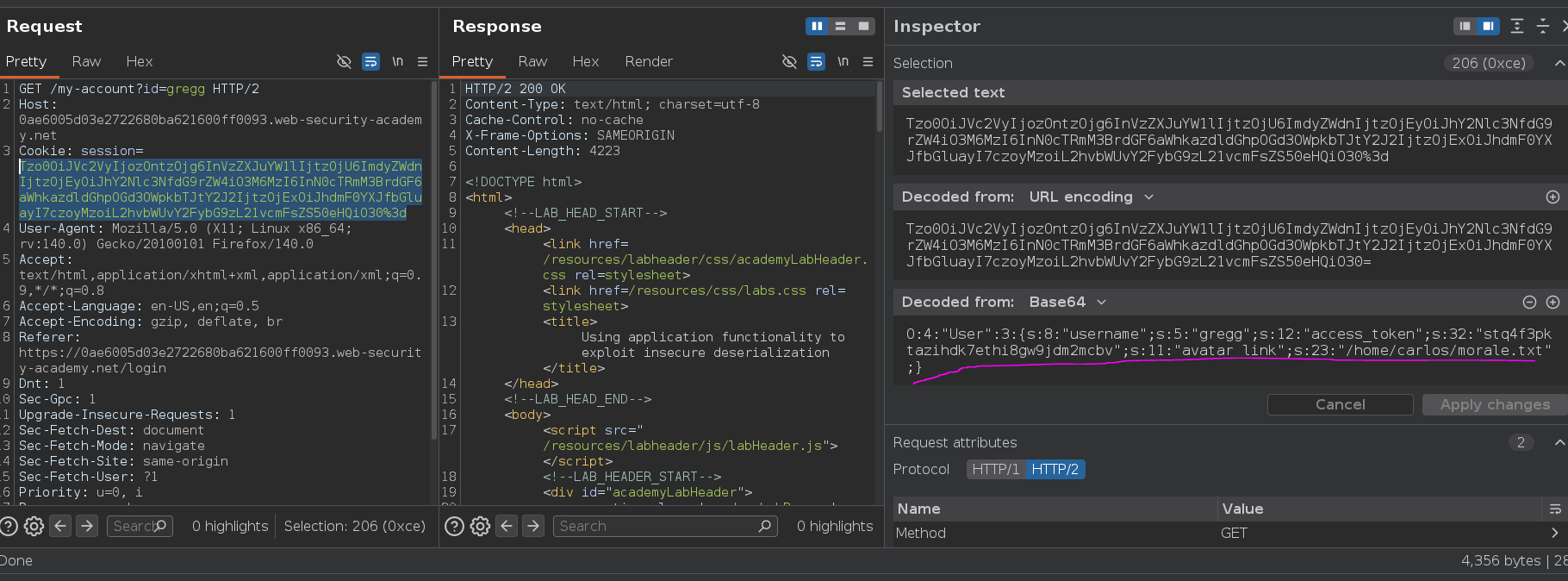Viewport: 1568px width, 581px height.
Task: Toggle line wrap in Response pane
Action: [x=816, y=61]
